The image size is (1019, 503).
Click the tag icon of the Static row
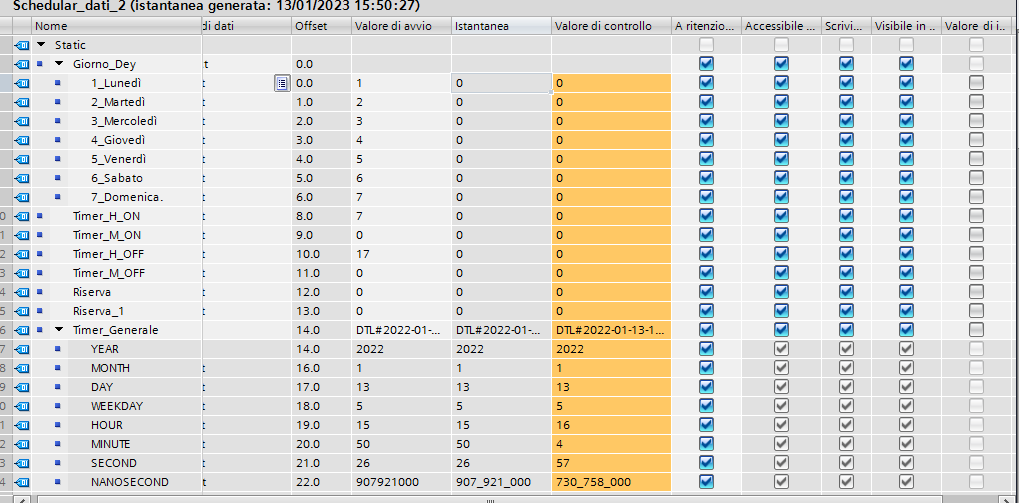(22, 45)
